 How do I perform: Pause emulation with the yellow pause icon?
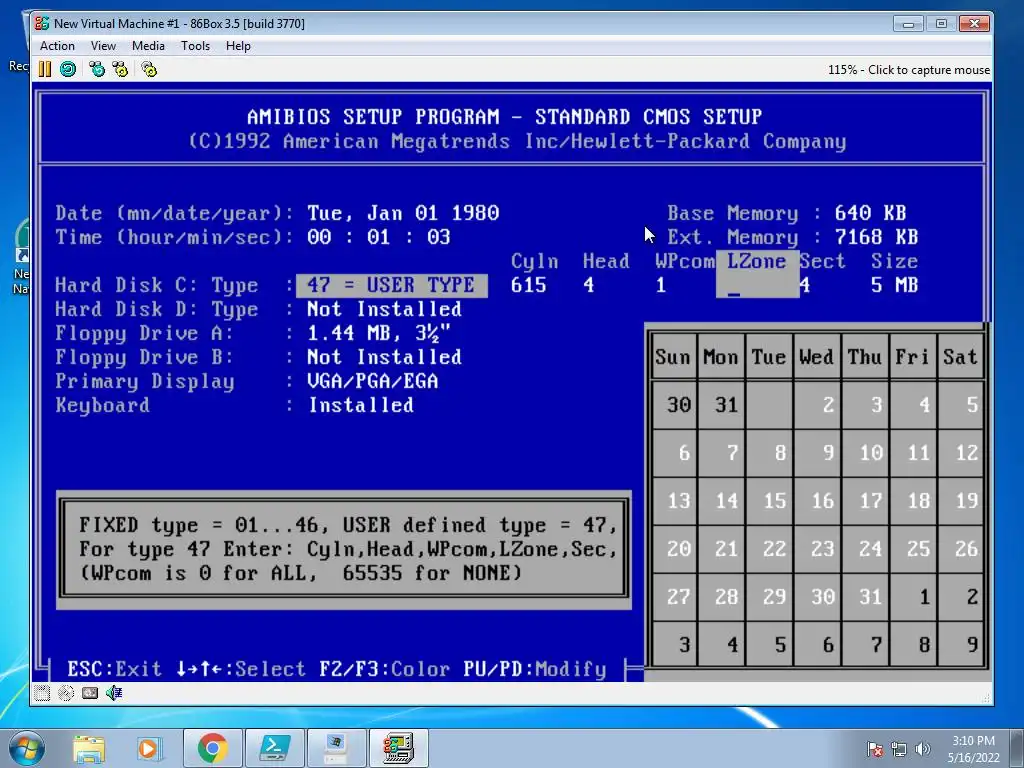(x=44, y=69)
